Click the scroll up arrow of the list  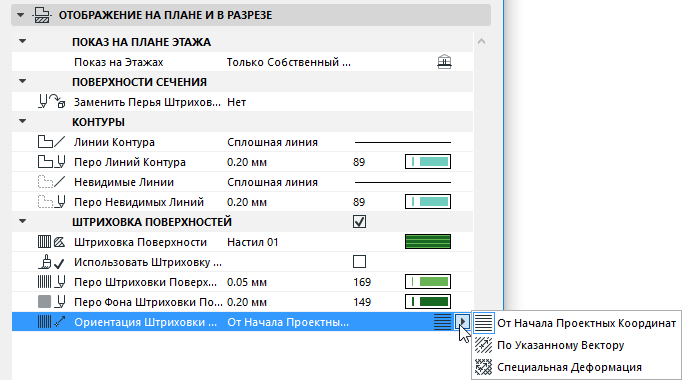point(481,42)
